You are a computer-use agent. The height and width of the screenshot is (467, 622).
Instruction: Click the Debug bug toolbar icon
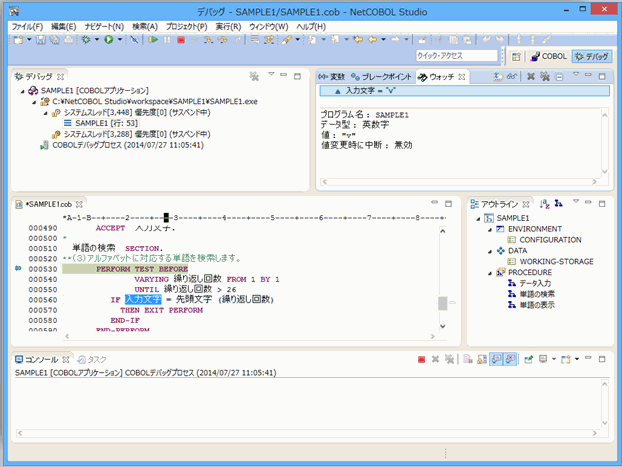click(86, 40)
